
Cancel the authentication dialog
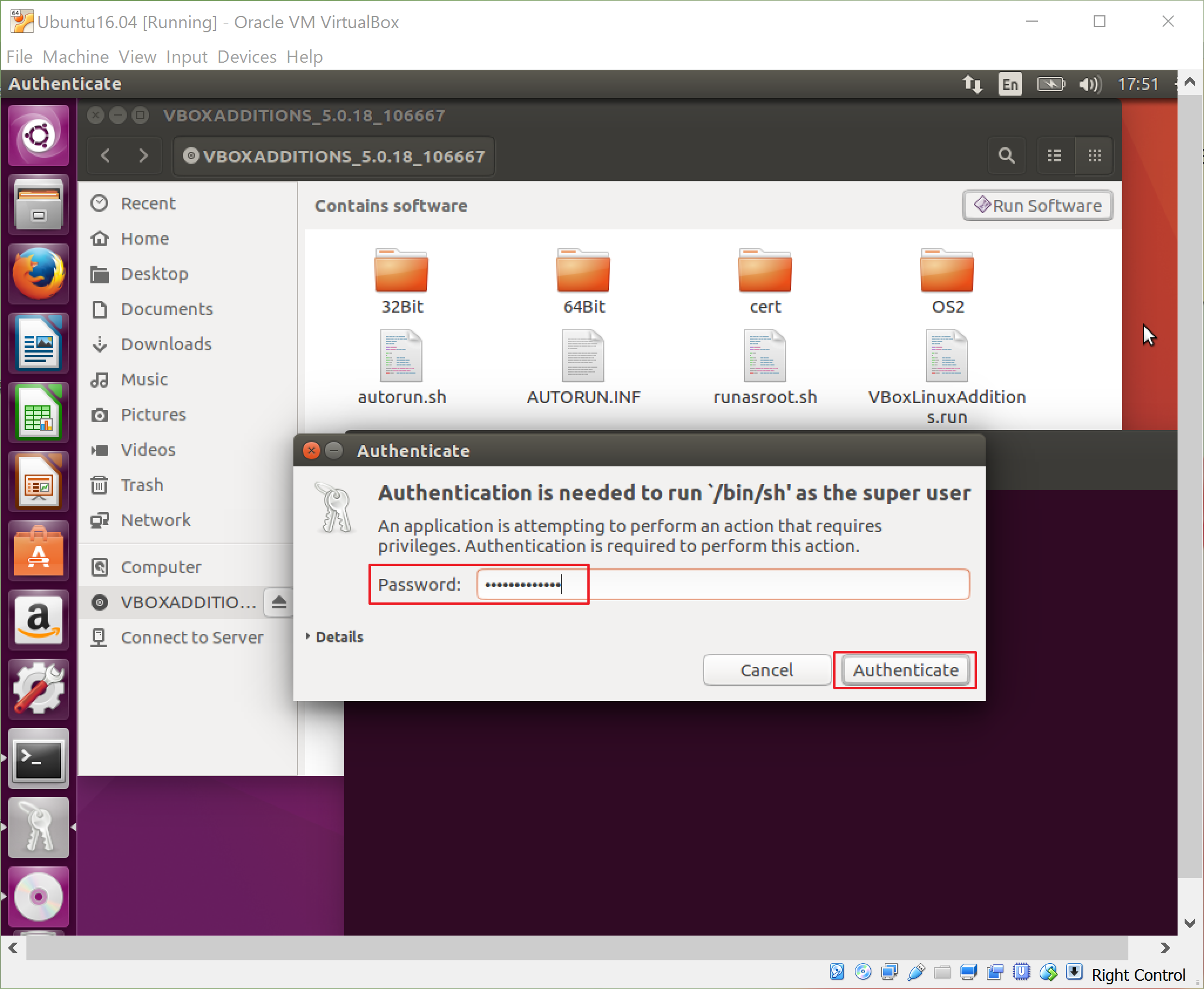767,670
